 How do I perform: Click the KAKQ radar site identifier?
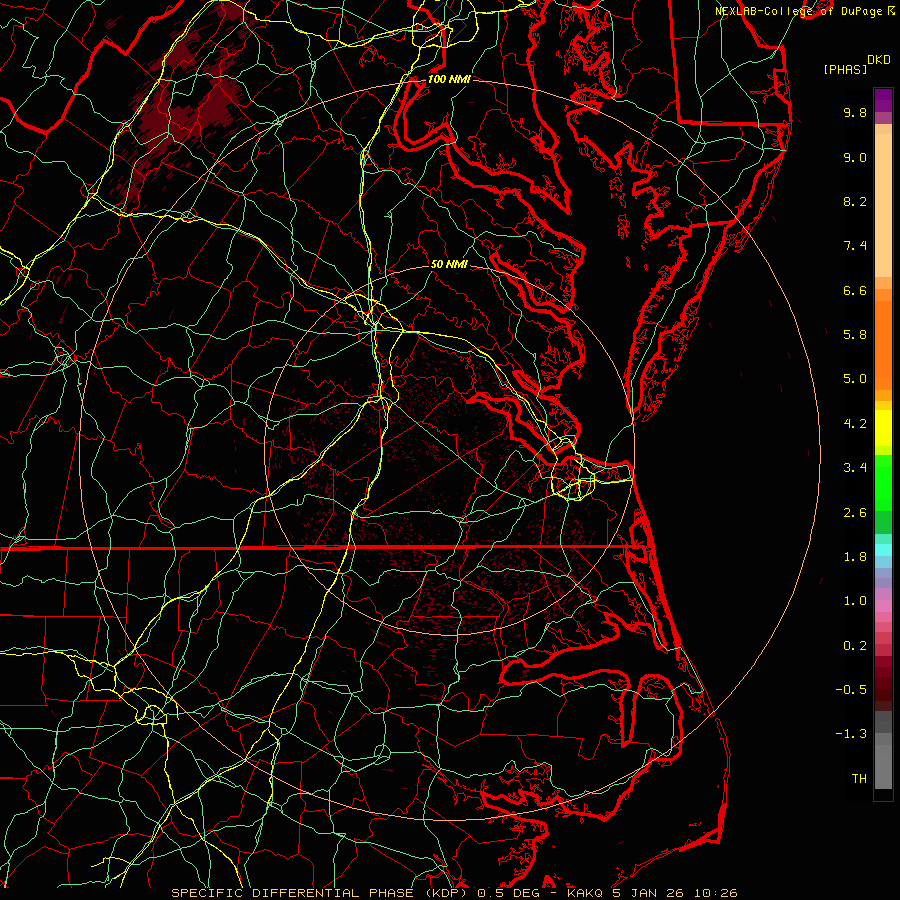pyautogui.click(x=584, y=893)
